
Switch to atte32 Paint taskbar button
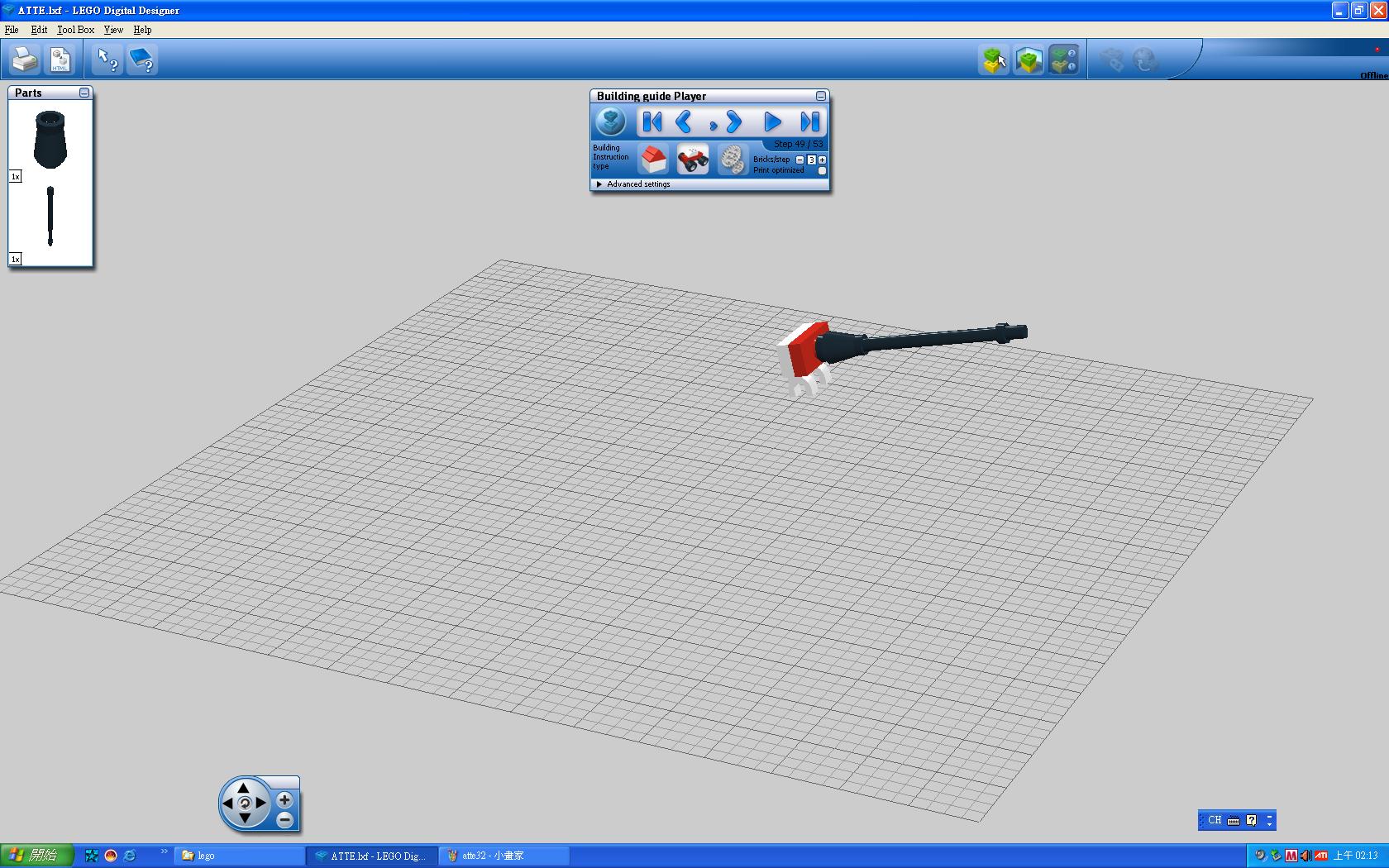tap(504, 856)
